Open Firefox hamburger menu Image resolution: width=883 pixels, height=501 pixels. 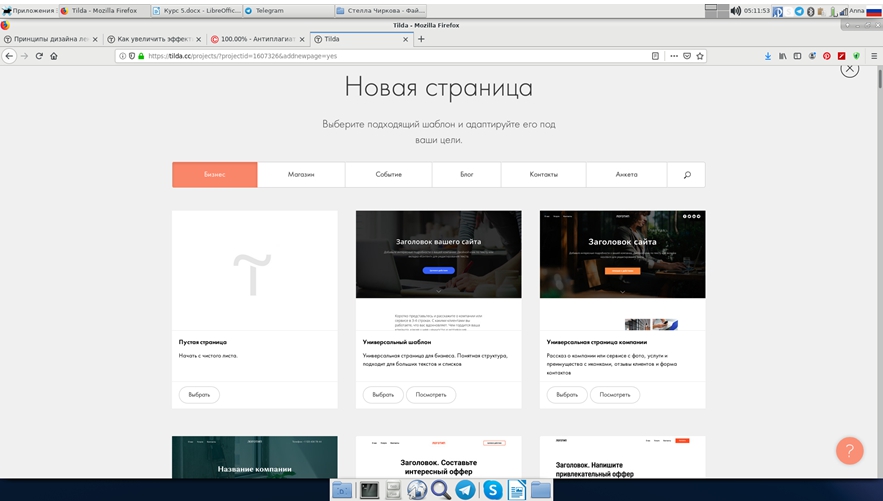874,56
